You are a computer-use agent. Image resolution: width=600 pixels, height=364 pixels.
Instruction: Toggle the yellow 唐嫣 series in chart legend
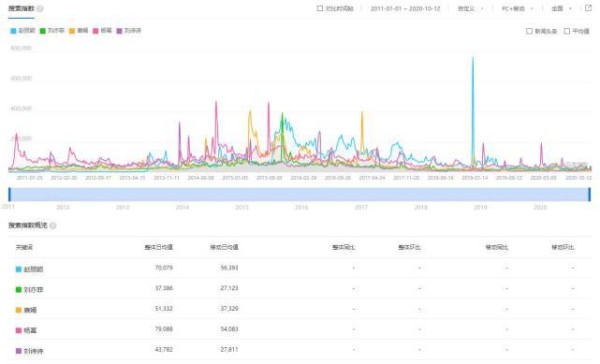point(78,31)
